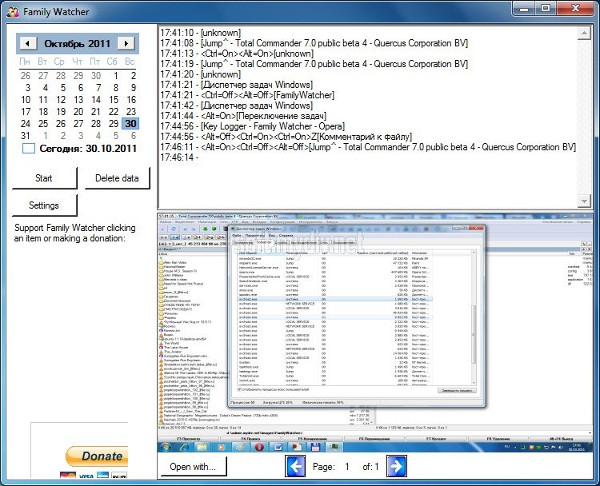Select October 27 in calendar
Image resolution: width=600 pixels, height=486 pixels.
[78, 124]
